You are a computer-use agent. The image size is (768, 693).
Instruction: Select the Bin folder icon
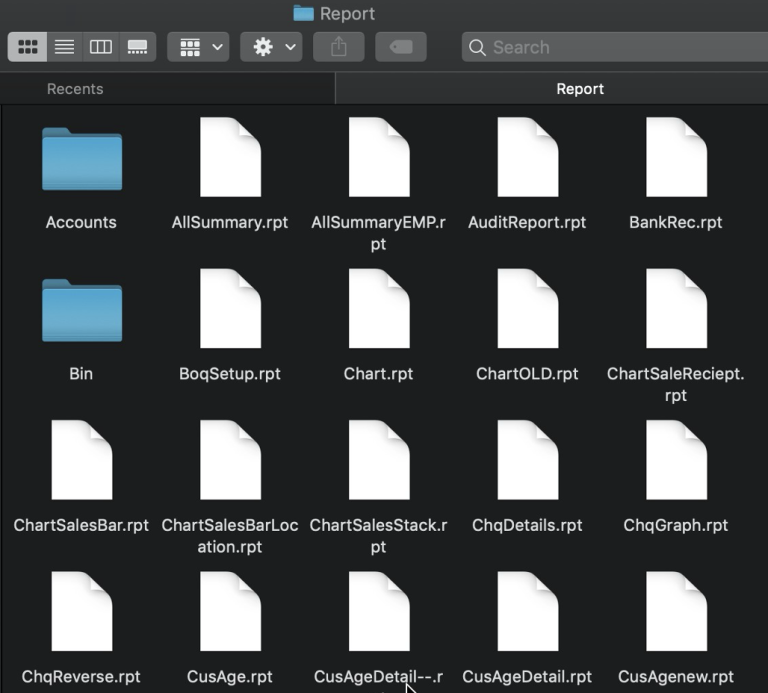point(82,310)
